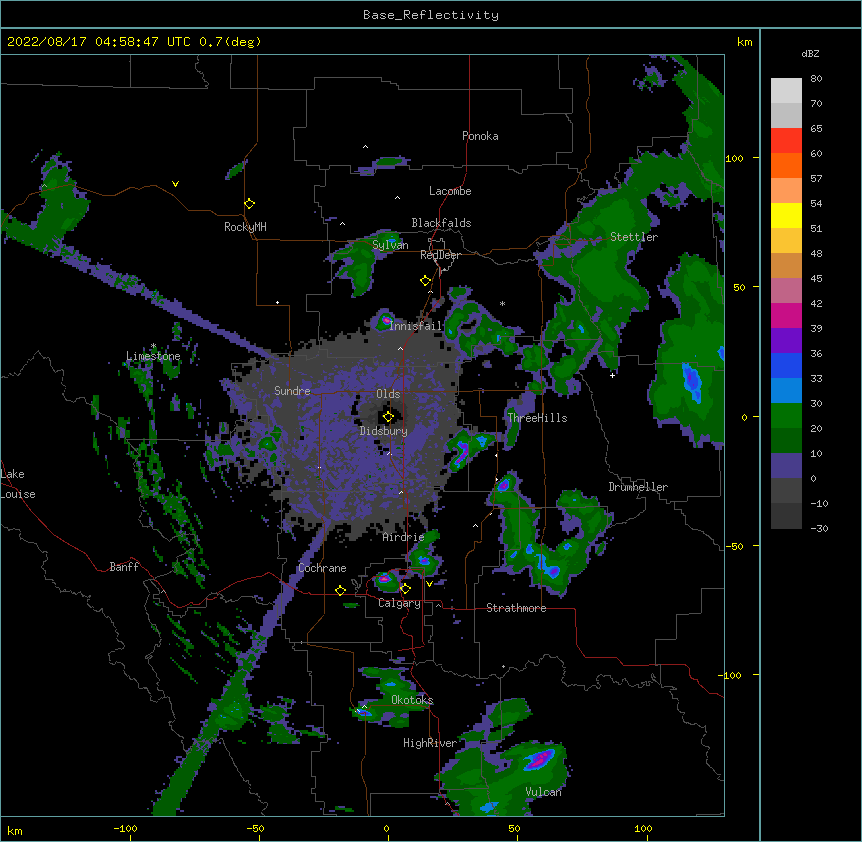
Task: Select the darkest grey swatch between -10 and -30
Action: click(786, 516)
